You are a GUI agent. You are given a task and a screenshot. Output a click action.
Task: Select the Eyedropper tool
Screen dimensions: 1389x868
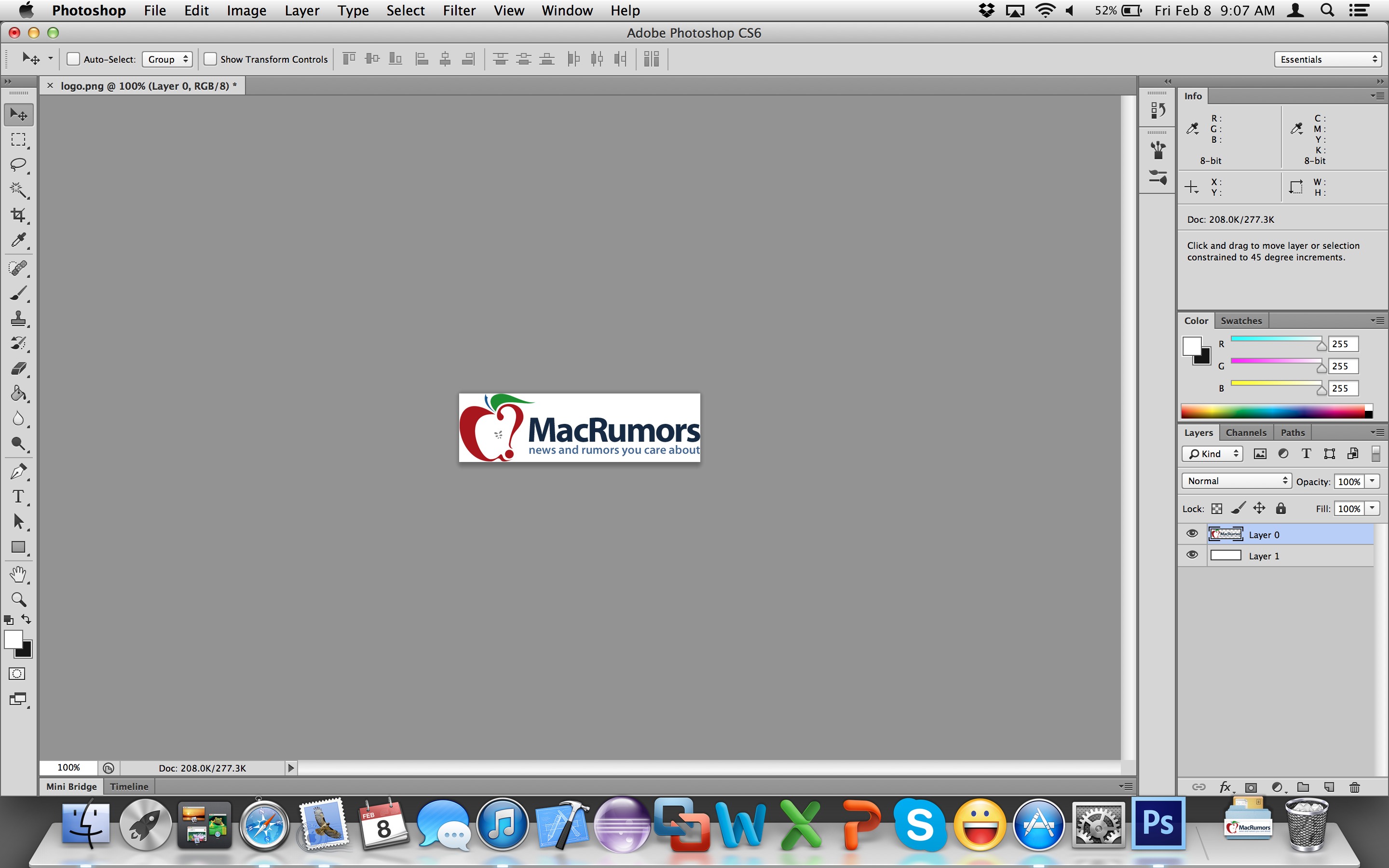point(18,240)
